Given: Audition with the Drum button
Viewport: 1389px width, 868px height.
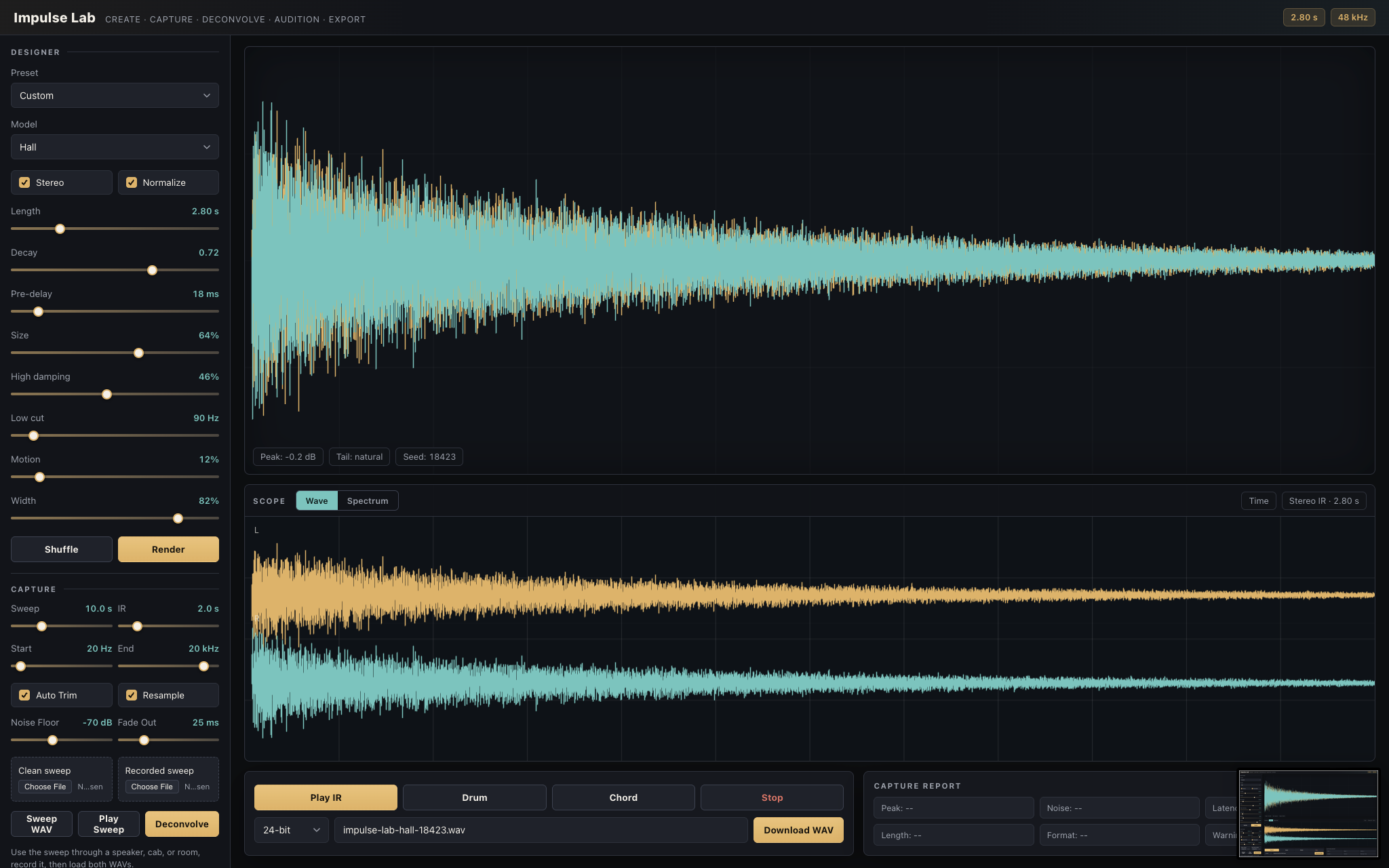Looking at the screenshot, I should 475,797.
